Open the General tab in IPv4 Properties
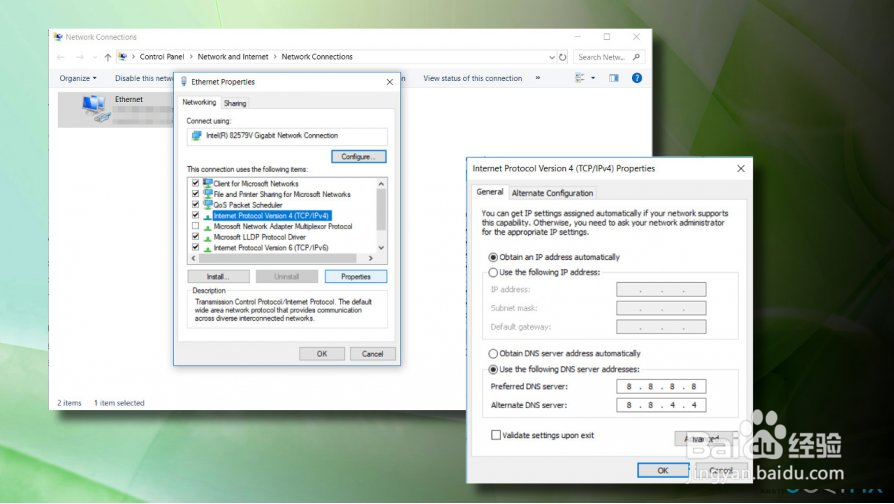Image resolution: width=894 pixels, height=504 pixels. click(490, 192)
